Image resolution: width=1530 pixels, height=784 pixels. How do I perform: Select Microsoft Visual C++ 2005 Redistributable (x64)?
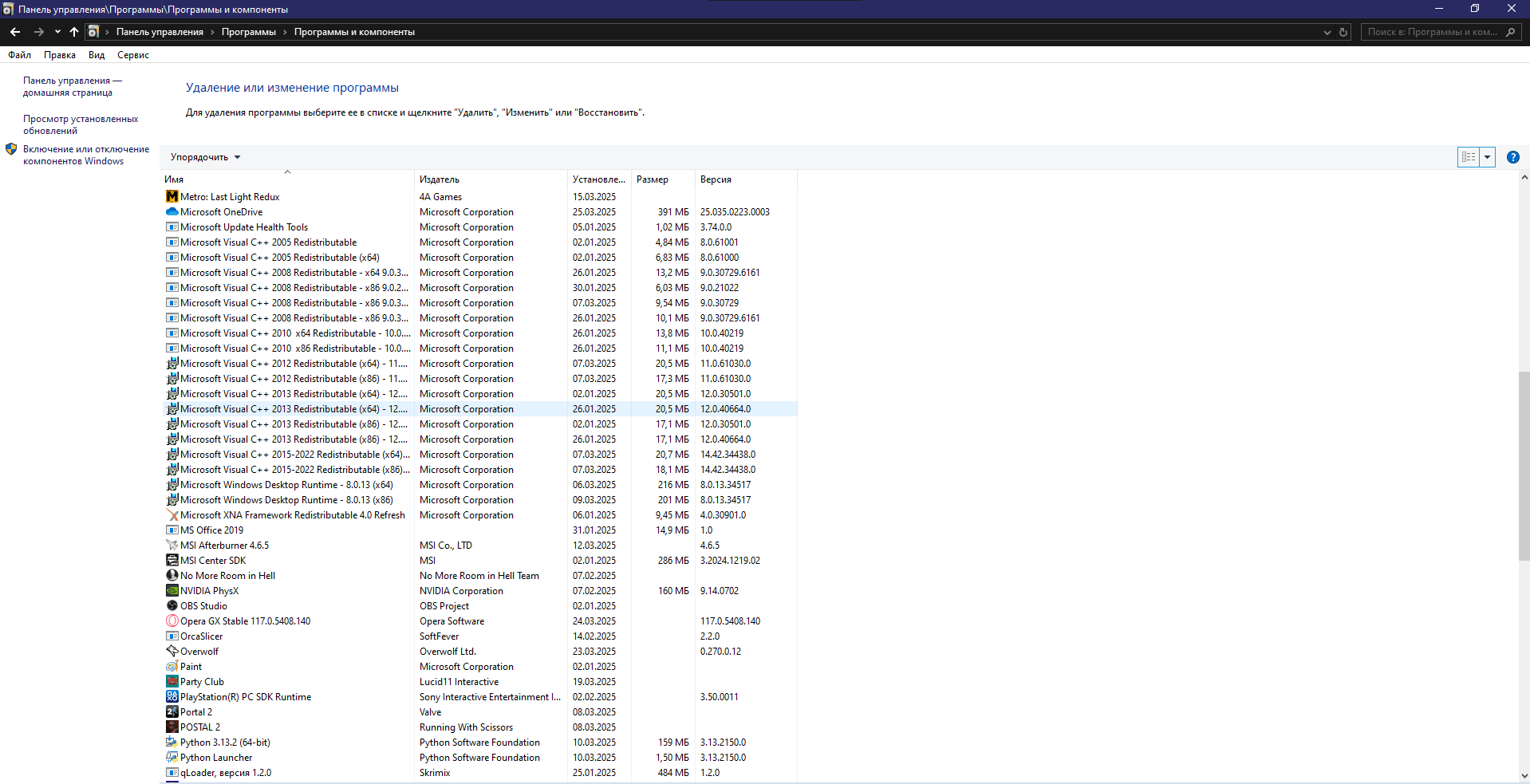pyautogui.click(x=480, y=258)
